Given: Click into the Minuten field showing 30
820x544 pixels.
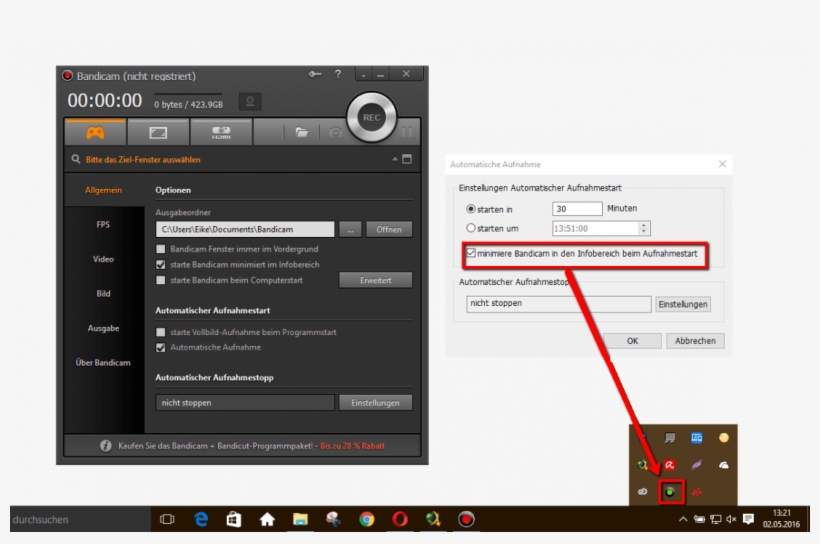Looking at the screenshot, I should [577, 209].
